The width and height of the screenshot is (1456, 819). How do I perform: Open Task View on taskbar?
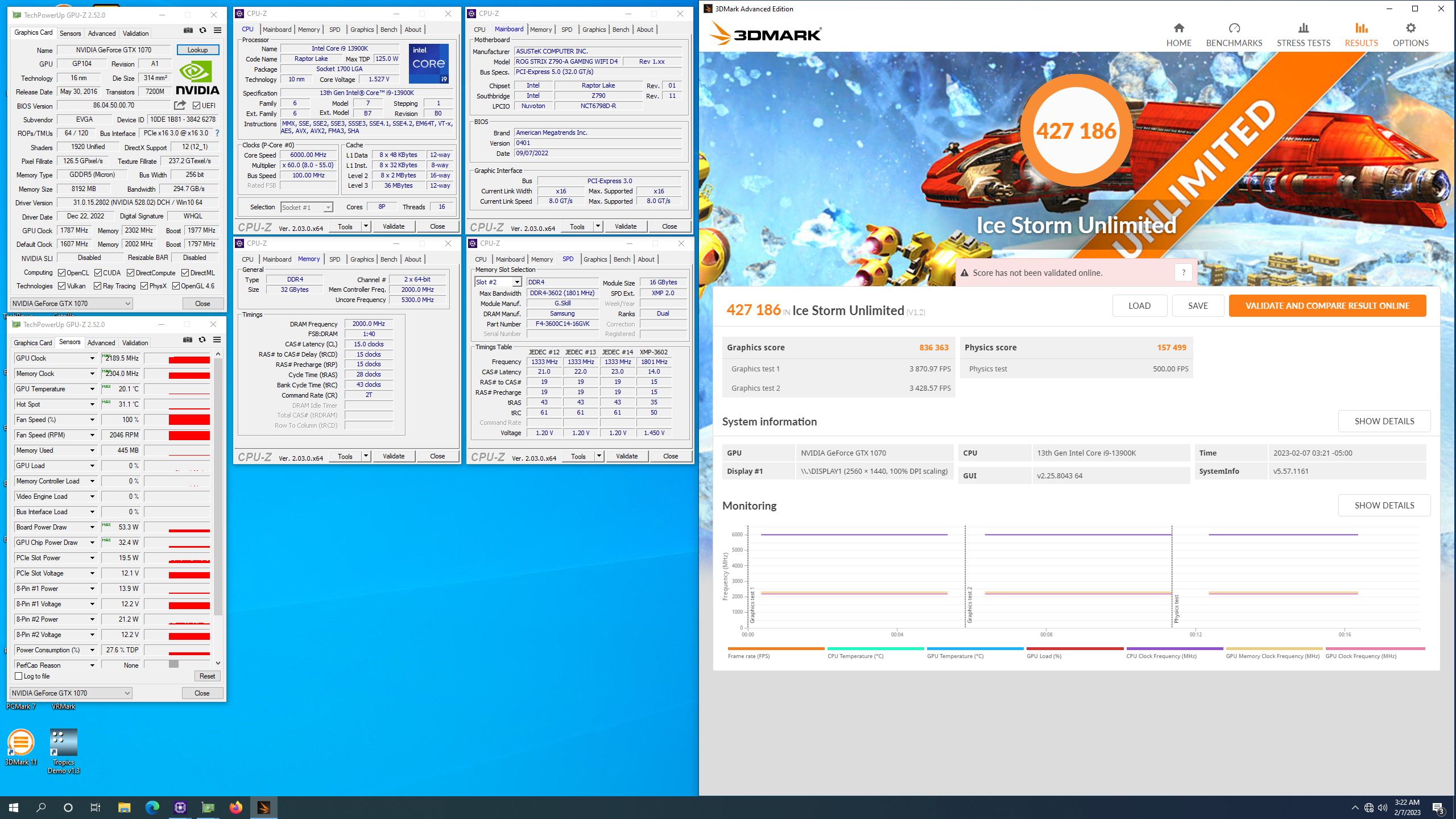click(x=96, y=807)
